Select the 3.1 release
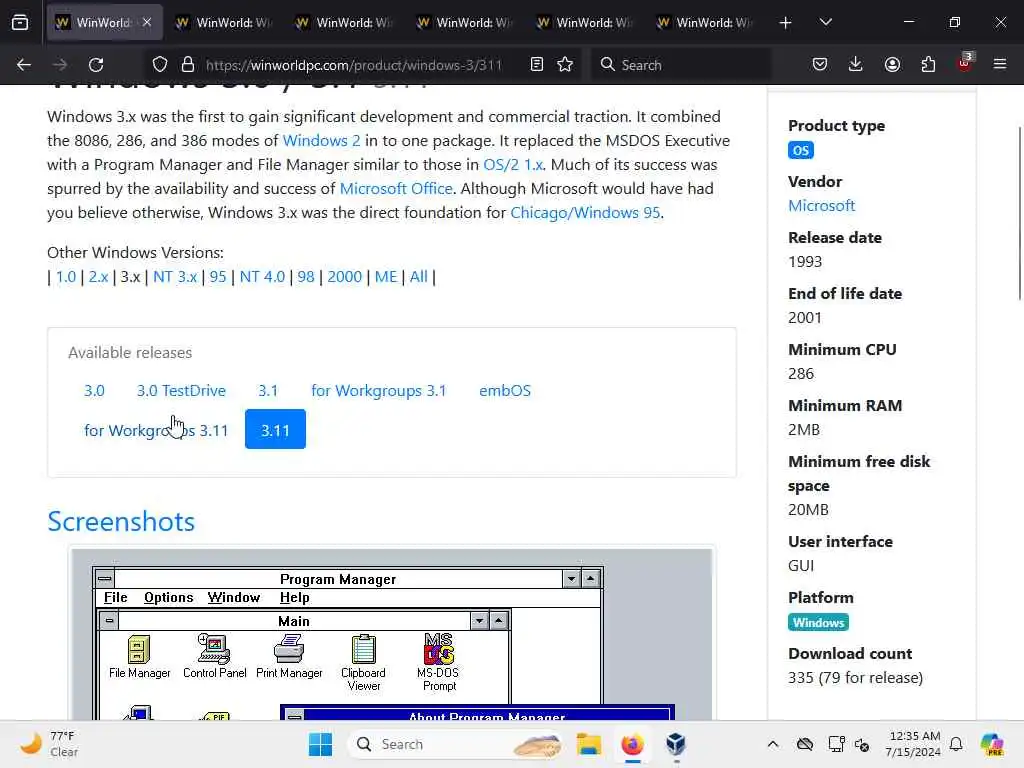The height and width of the screenshot is (768, 1024). coord(268,391)
